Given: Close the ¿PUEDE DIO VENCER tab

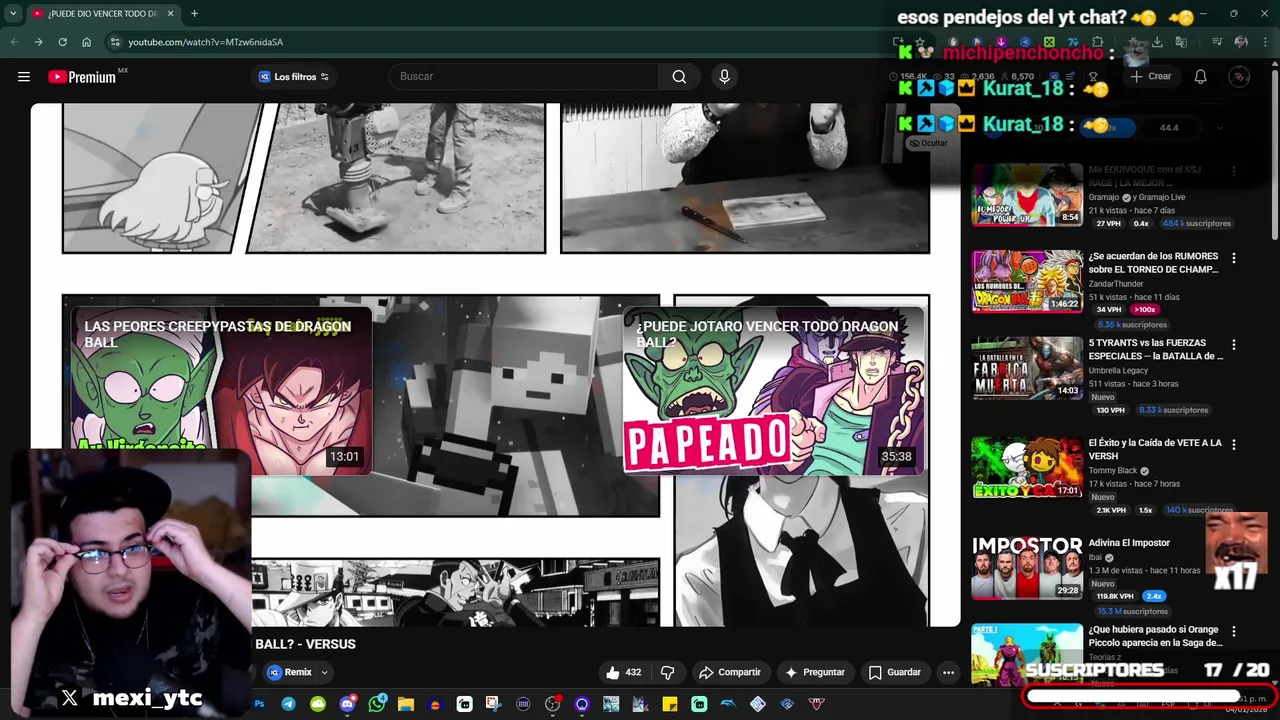Looking at the screenshot, I should click(x=170, y=14).
